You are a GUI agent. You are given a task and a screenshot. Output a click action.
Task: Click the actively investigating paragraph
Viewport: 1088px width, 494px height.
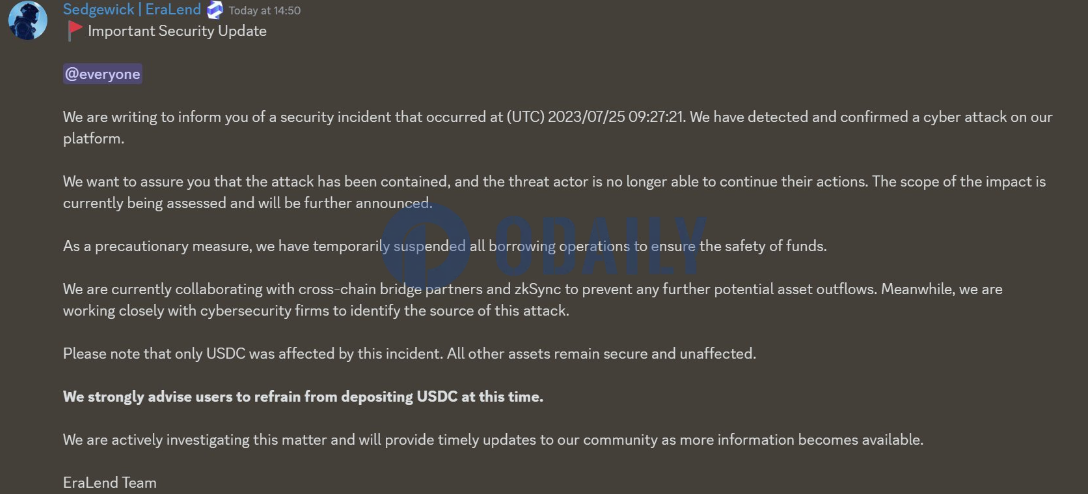pyautogui.click(x=493, y=440)
